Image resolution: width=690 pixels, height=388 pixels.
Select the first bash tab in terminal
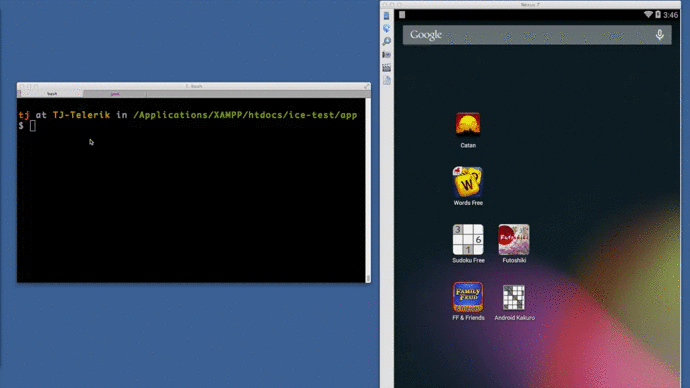pyautogui.click(x=52, y=94)
